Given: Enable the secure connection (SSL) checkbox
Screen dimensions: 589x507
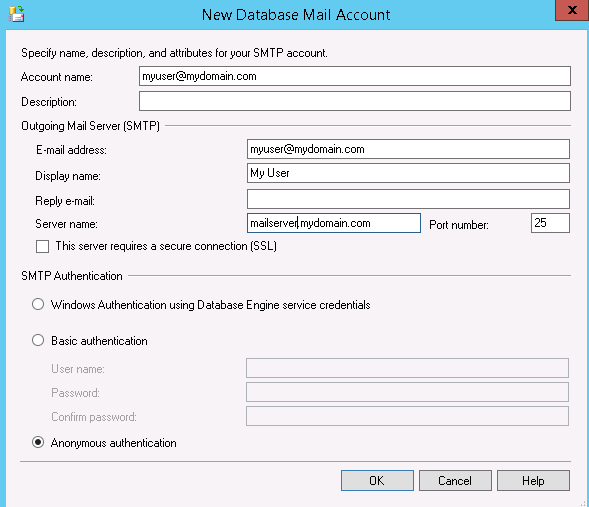Looking at the screenshot, I should click(x=42, y=247).
